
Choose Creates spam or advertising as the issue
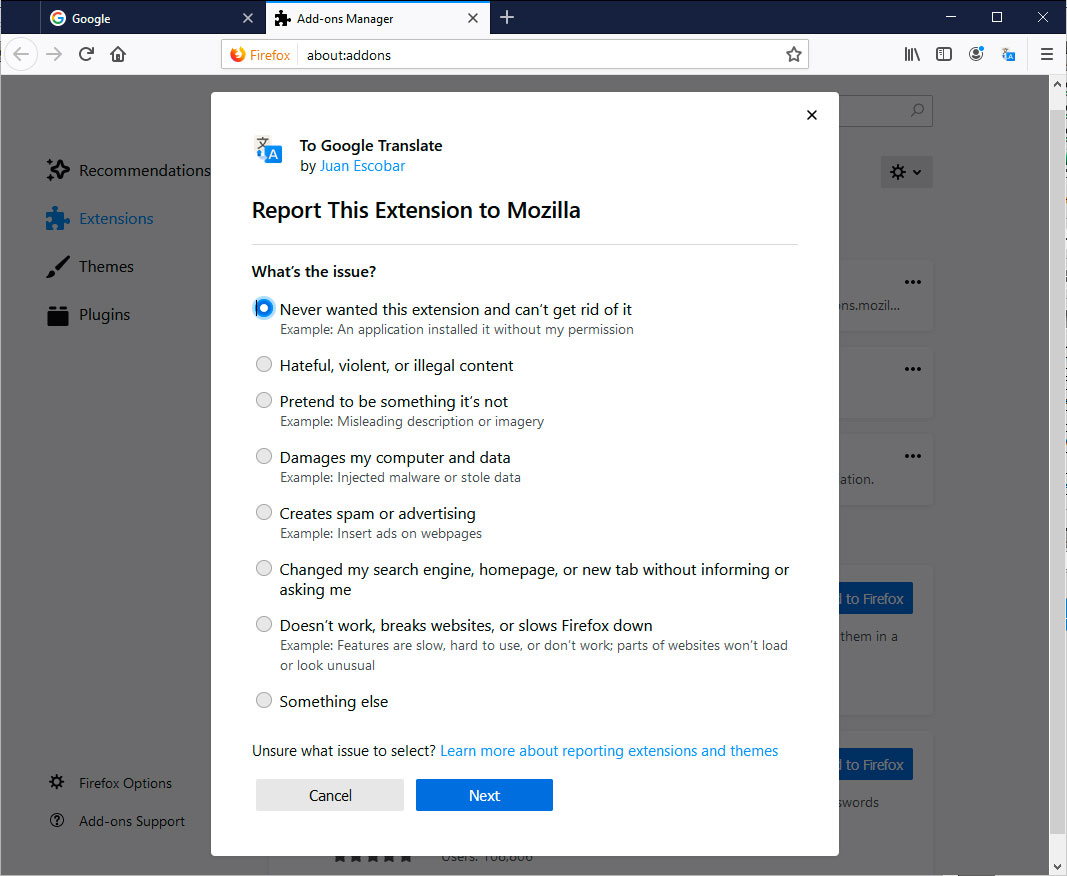click(x=264, y=512)
